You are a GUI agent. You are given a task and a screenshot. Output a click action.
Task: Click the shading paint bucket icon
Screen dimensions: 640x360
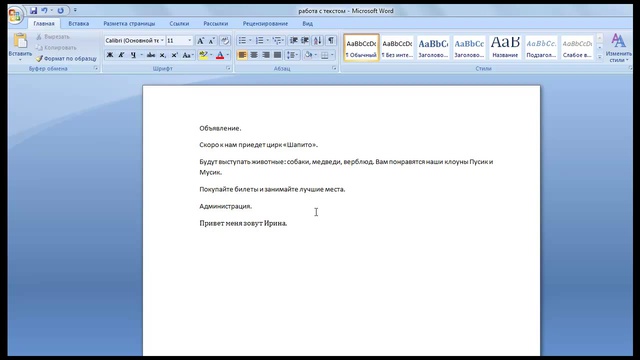309,55
